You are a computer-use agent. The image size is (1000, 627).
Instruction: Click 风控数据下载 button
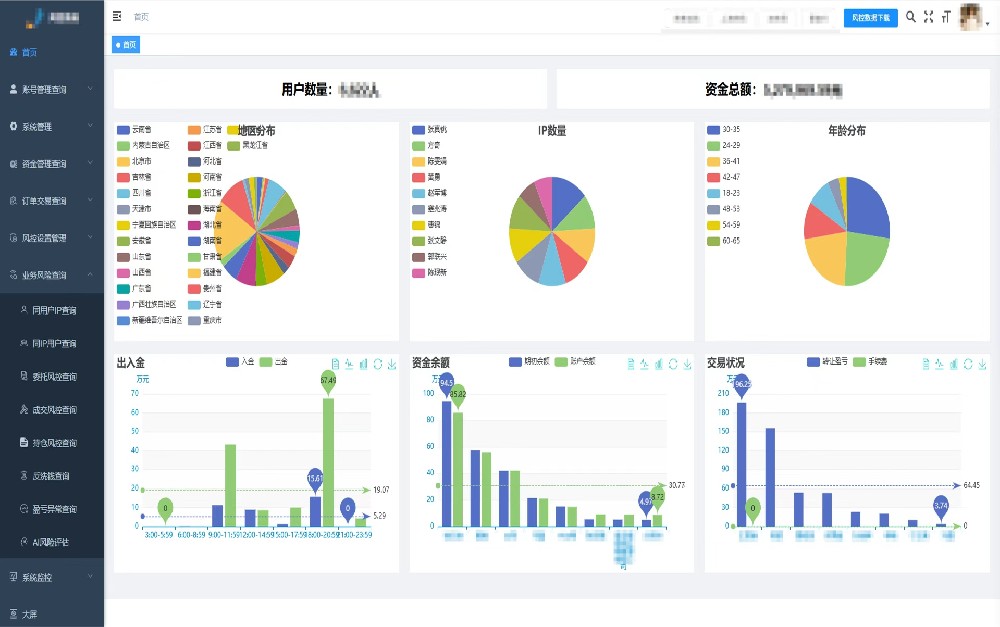[870, 18]
